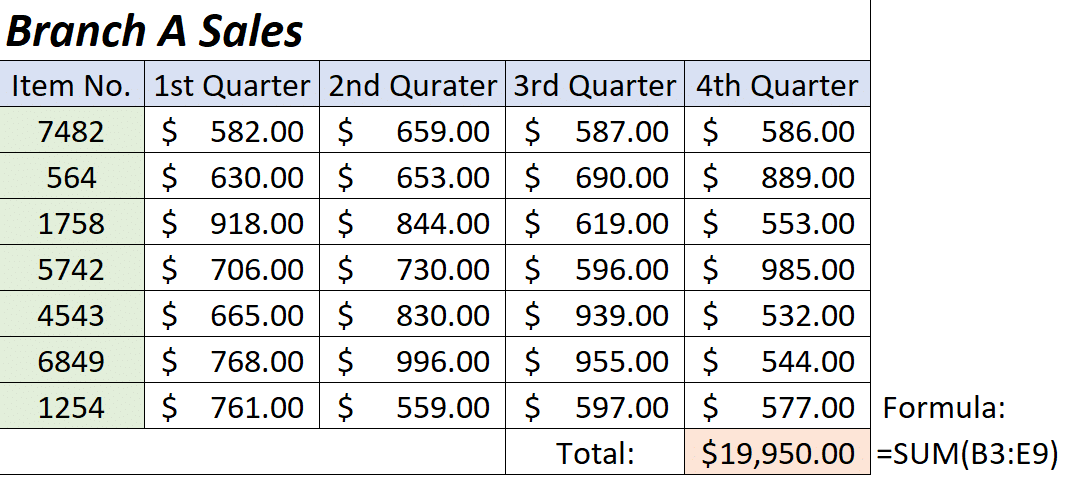Click the =SUM(B3:E9) formula text

[x=967, y=454]
